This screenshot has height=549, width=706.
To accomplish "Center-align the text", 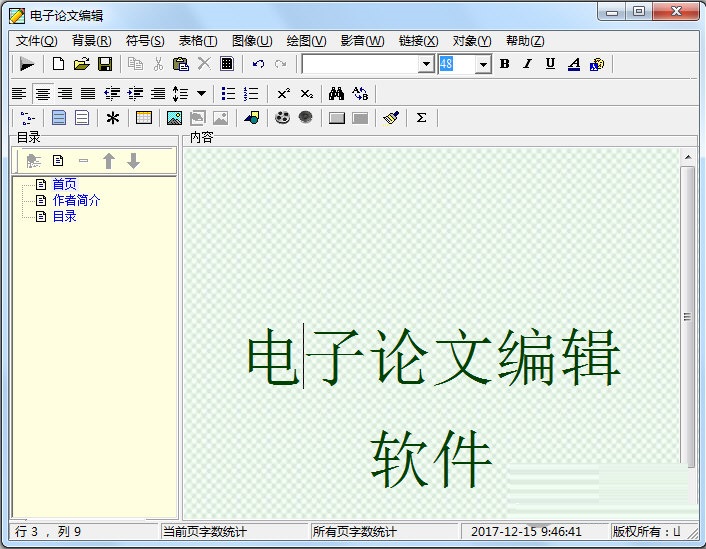I will point(43,94).
